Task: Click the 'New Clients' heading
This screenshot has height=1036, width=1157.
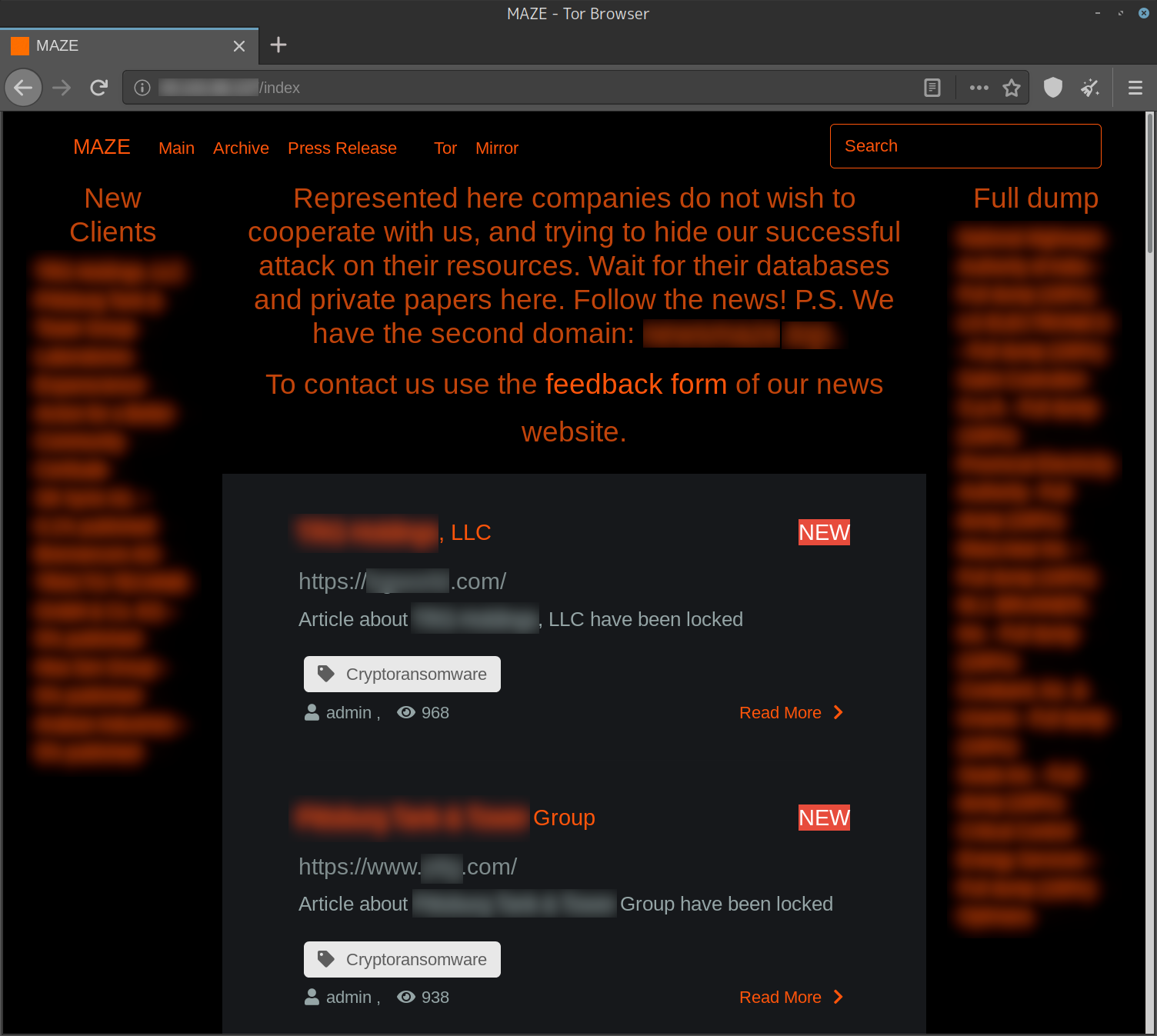Action: pos(113,215)
